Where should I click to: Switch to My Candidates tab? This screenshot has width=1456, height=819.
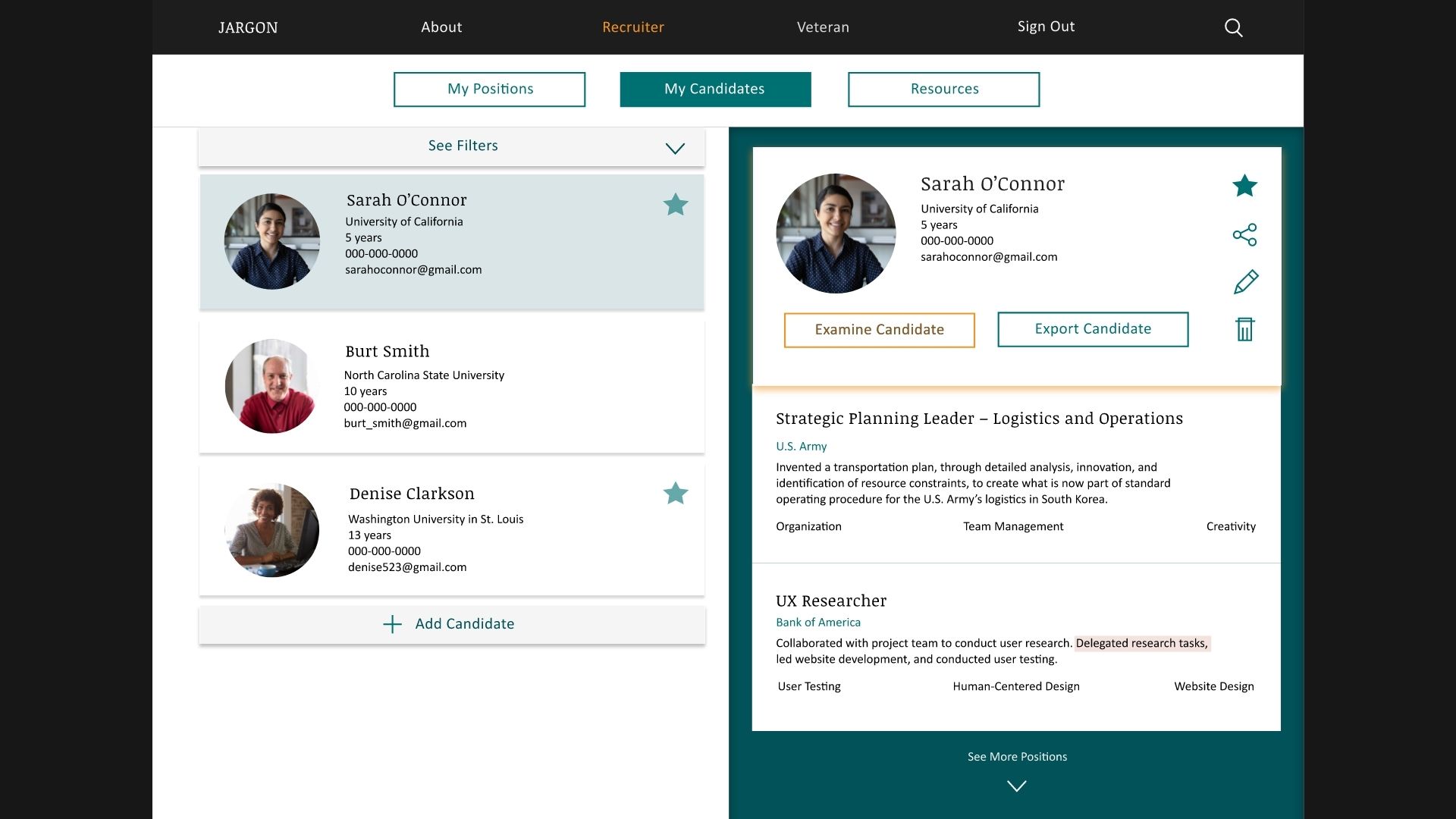click(x=715, y=89)
